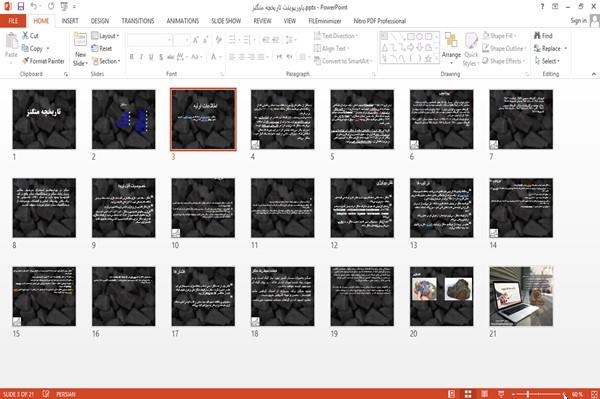Insert a New Slide

pyautogui.click(x=80, y=50)
